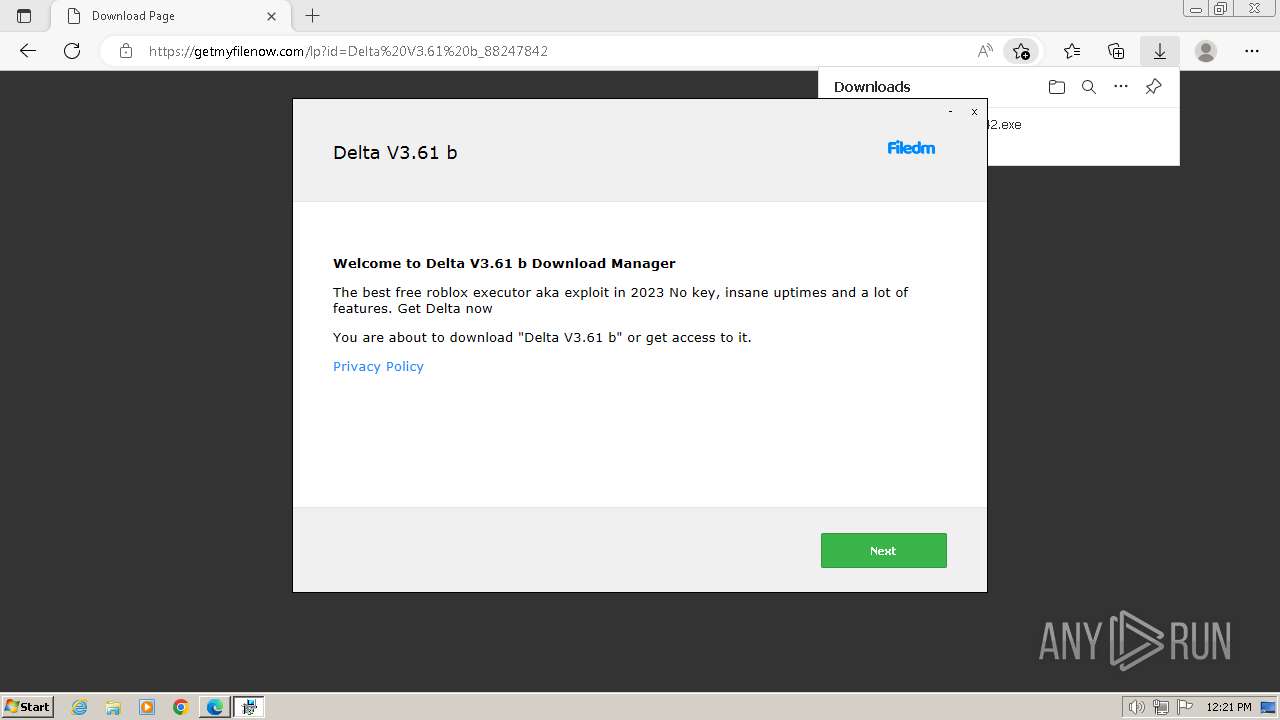Image resolution: width=1280 pixels, height=720 pixels.
Task: Open downloads folder from Downloads panel
Action: pos(1057,87)
